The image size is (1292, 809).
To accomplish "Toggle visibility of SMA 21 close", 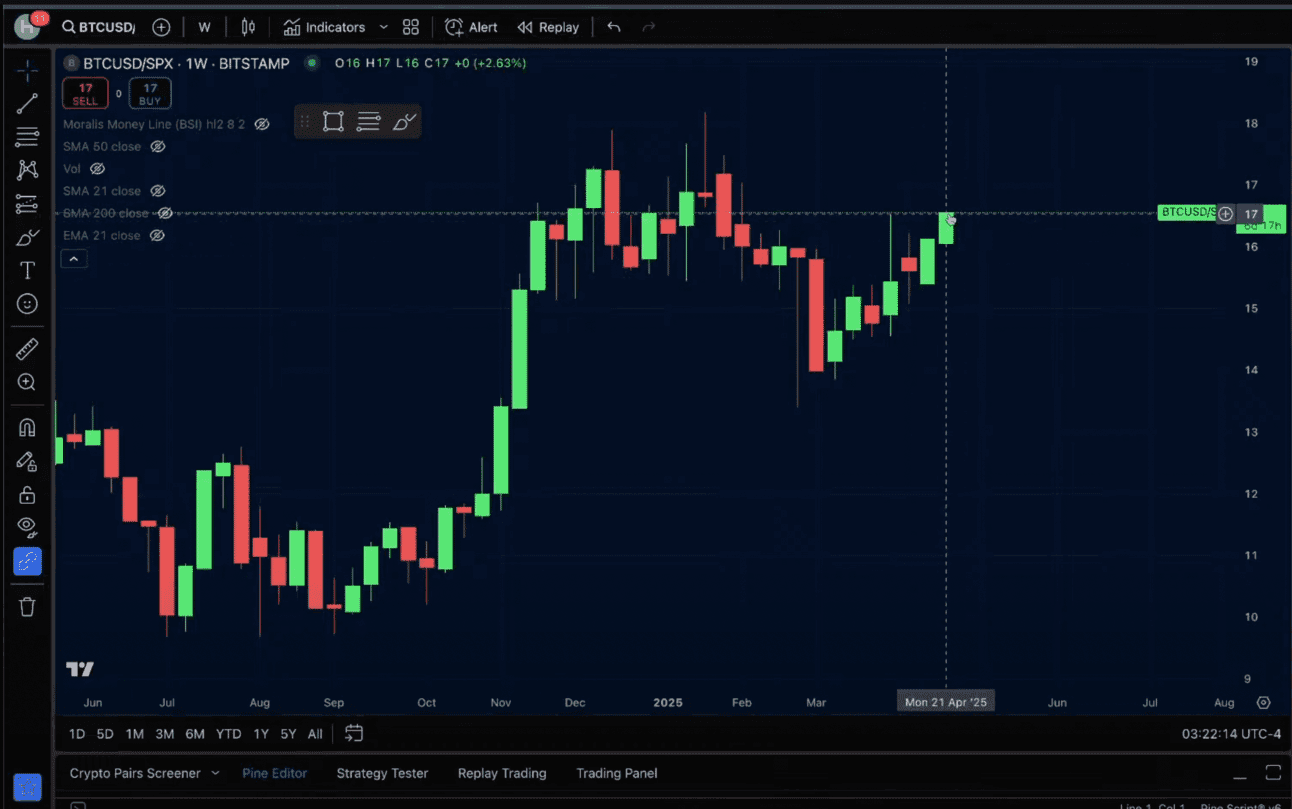I will [157, 191].
